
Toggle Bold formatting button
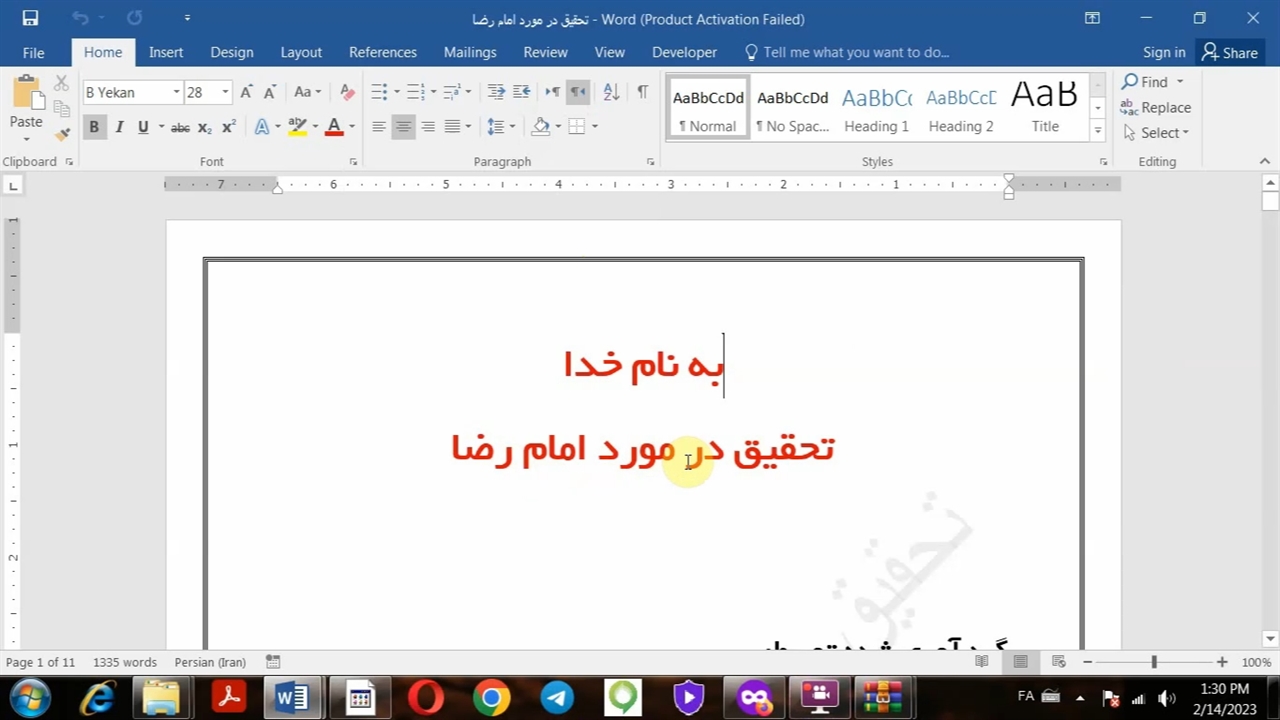click(94, 127)
